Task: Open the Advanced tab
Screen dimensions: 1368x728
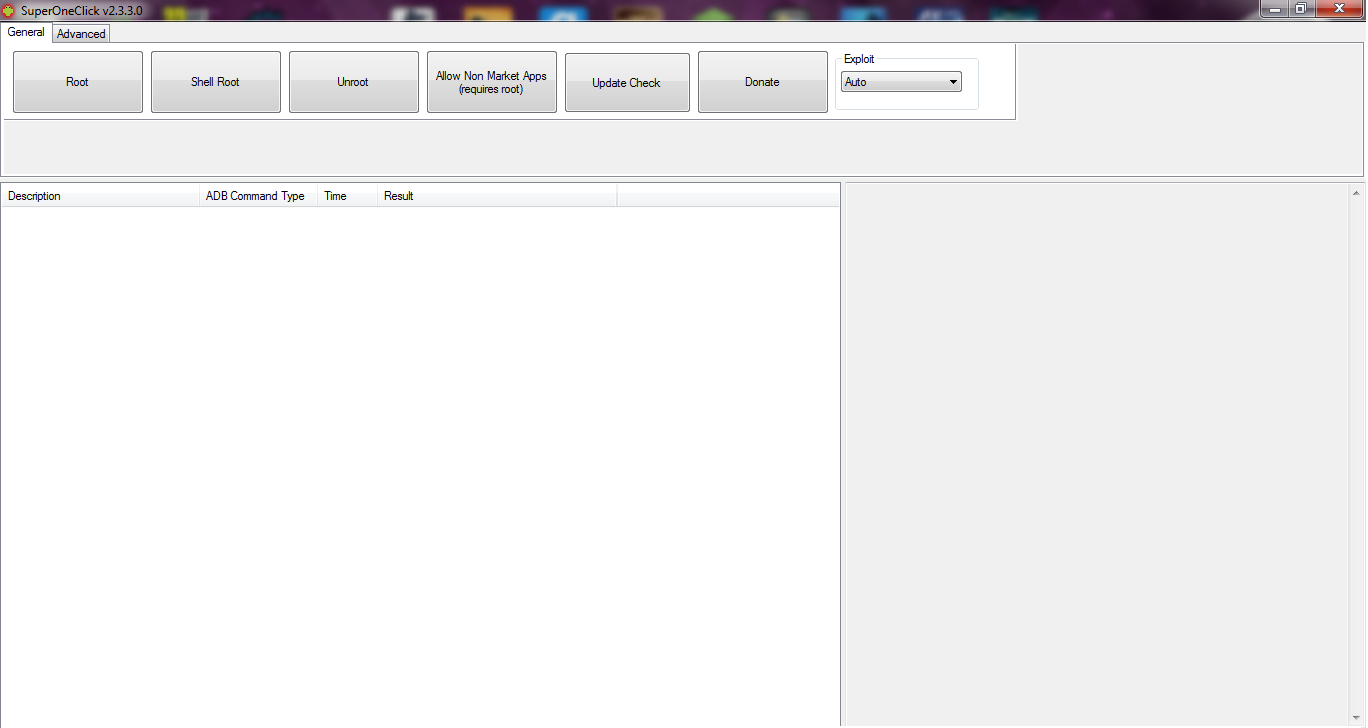Action: point(81,34)
